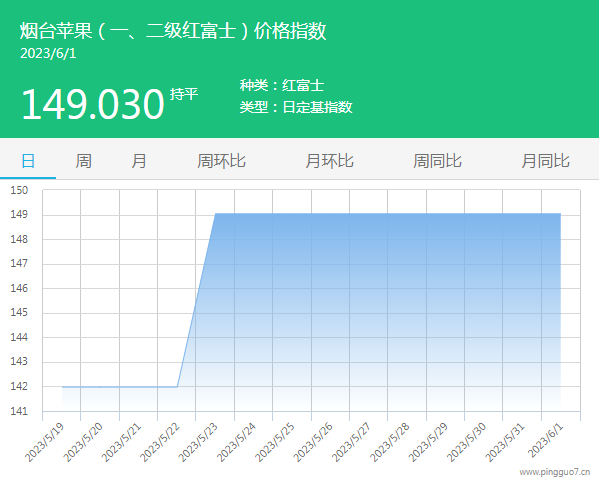Select the 日 daily tab
This screenshot has width=599, height=479.
point(28,161)
